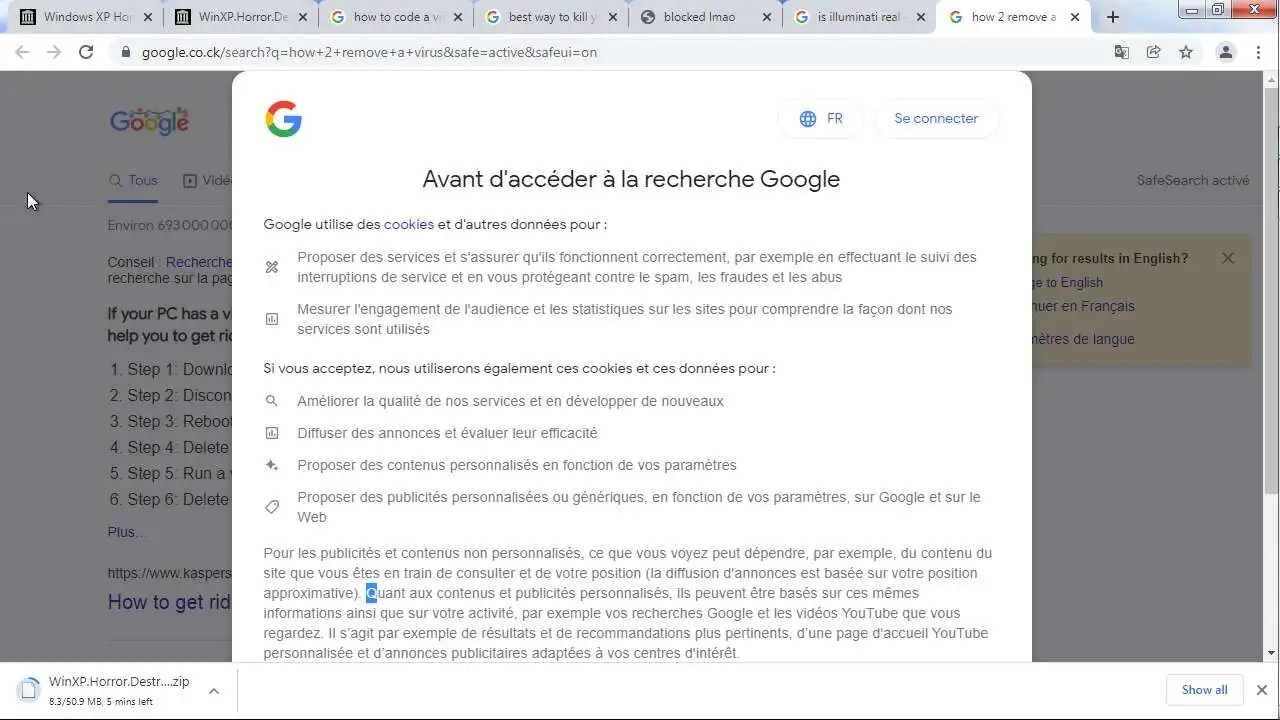This screenshot has height=720, width=1280.
Task: Click the address bar URL
Action: (369, 52)
